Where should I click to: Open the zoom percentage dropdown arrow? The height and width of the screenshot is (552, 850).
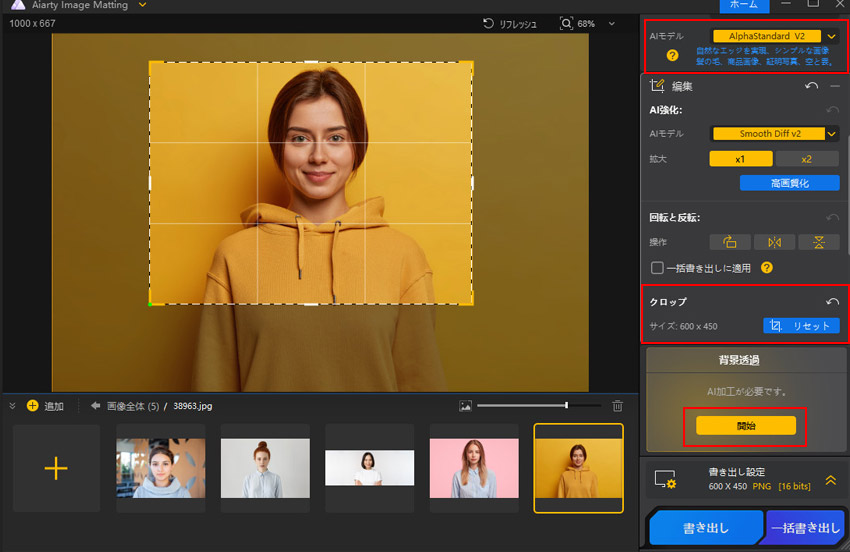tap(612, 24)
